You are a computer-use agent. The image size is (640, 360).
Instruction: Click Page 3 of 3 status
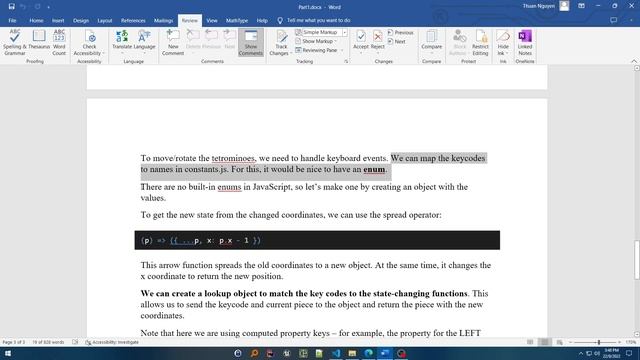(14, 342)
